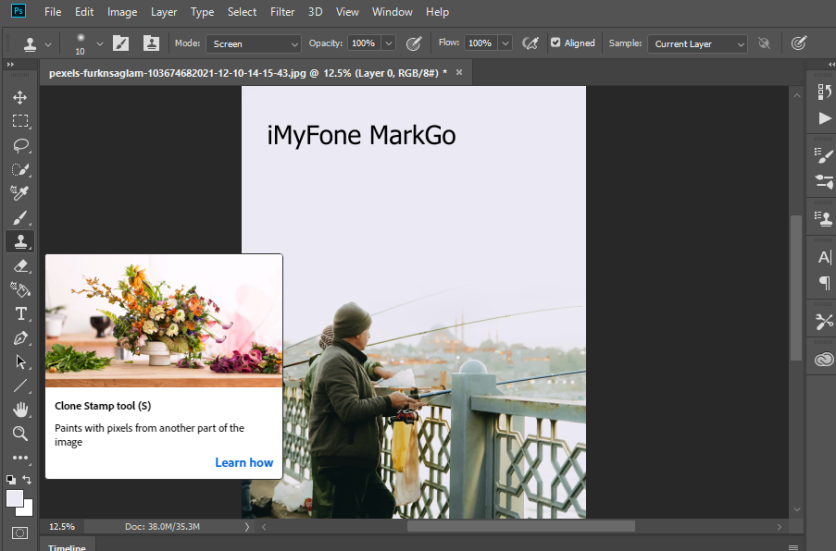Select the Pen tool
Screen dimensions: 836x551
(20, 338)
